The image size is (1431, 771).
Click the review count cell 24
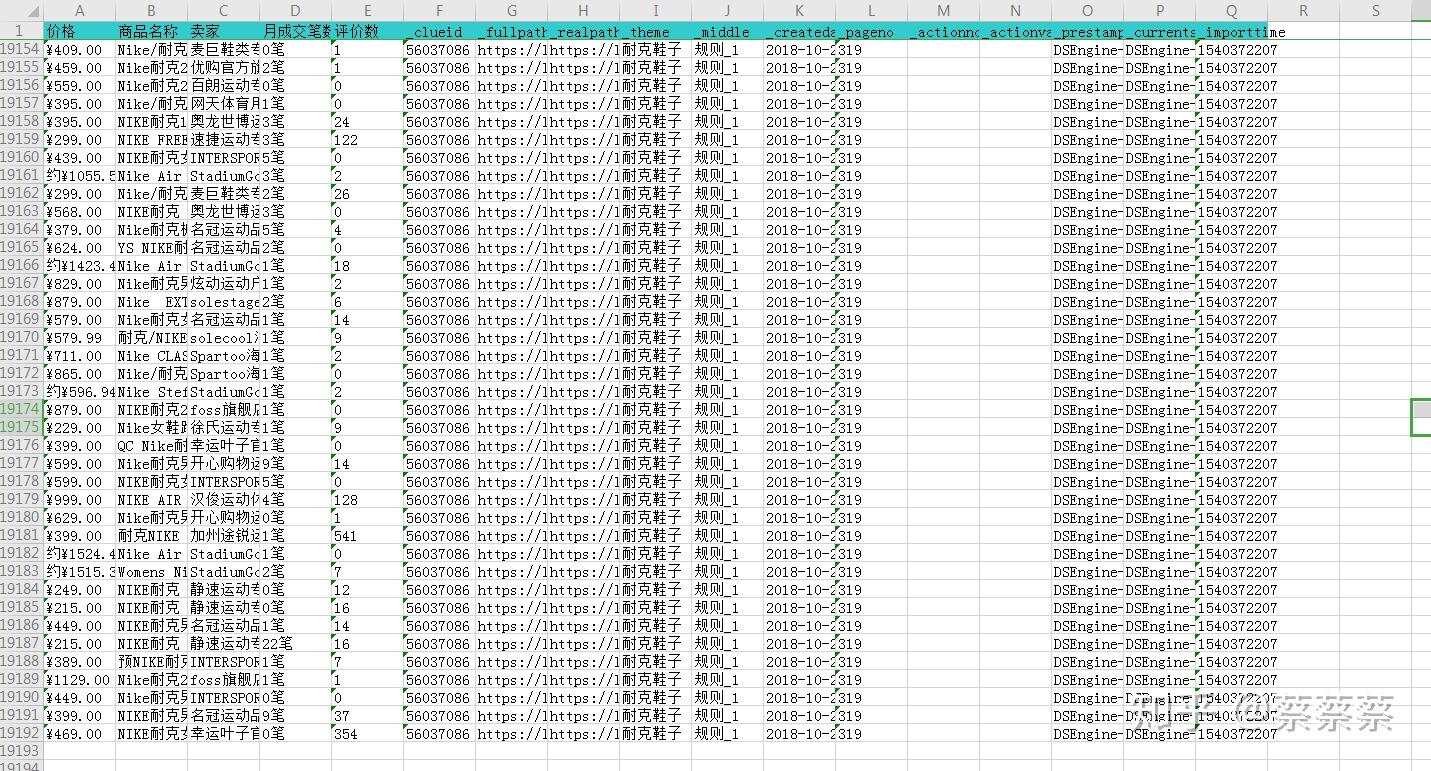pos(368,122)
